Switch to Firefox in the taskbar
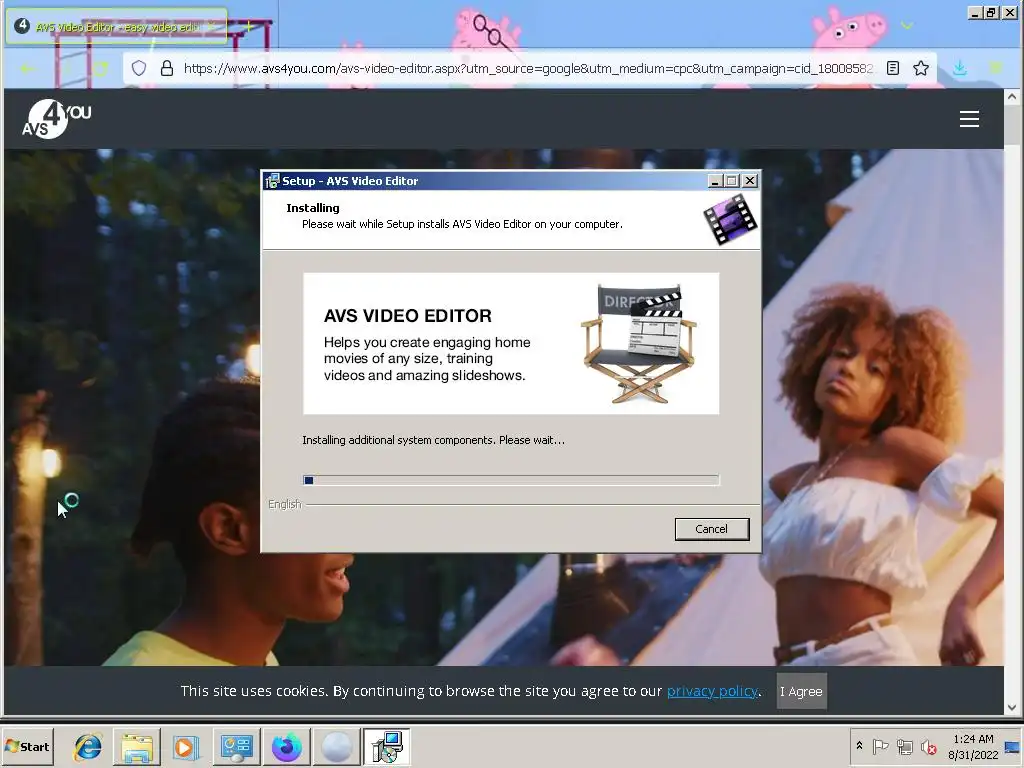The image size is (1024, 768). pos(286,746)
